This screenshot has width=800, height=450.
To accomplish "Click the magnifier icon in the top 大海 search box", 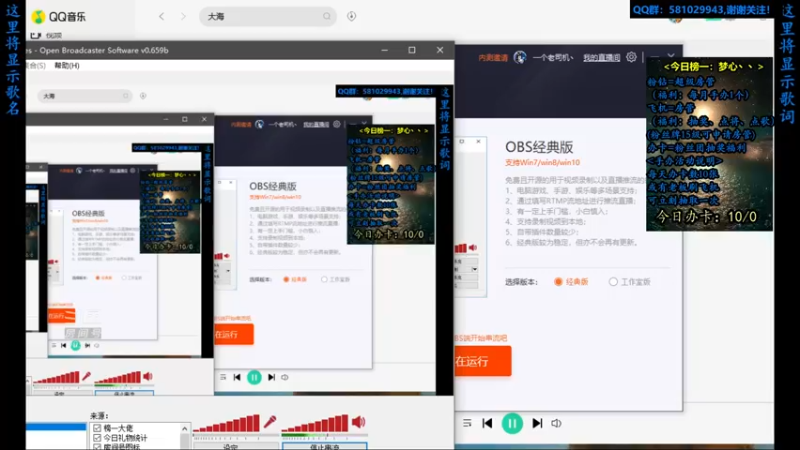I will (x=327, y=16).
